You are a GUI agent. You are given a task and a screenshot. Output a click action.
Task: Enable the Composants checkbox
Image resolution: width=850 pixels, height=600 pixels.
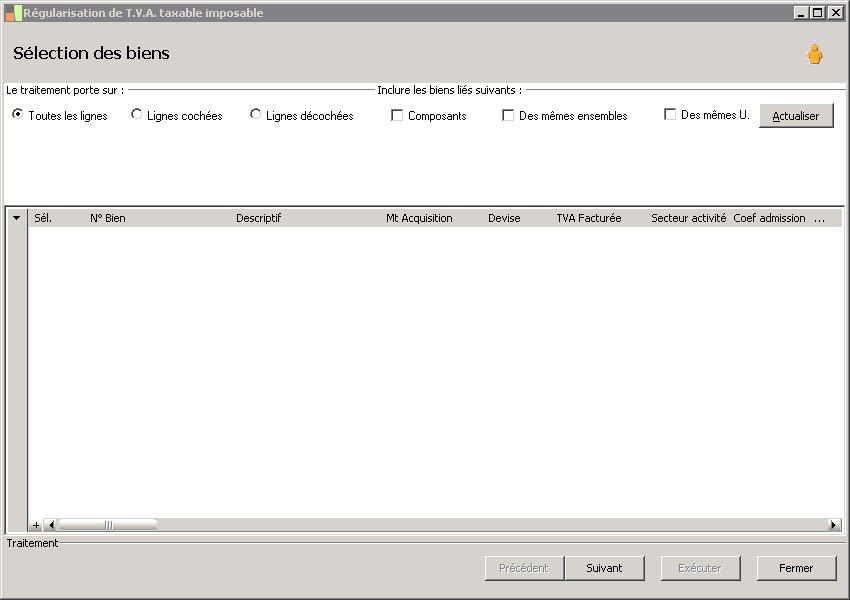[397, 115]
